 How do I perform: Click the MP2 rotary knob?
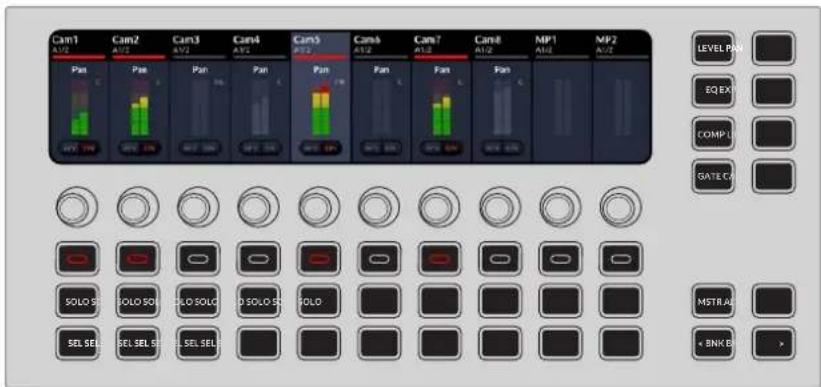coord(620,207)
